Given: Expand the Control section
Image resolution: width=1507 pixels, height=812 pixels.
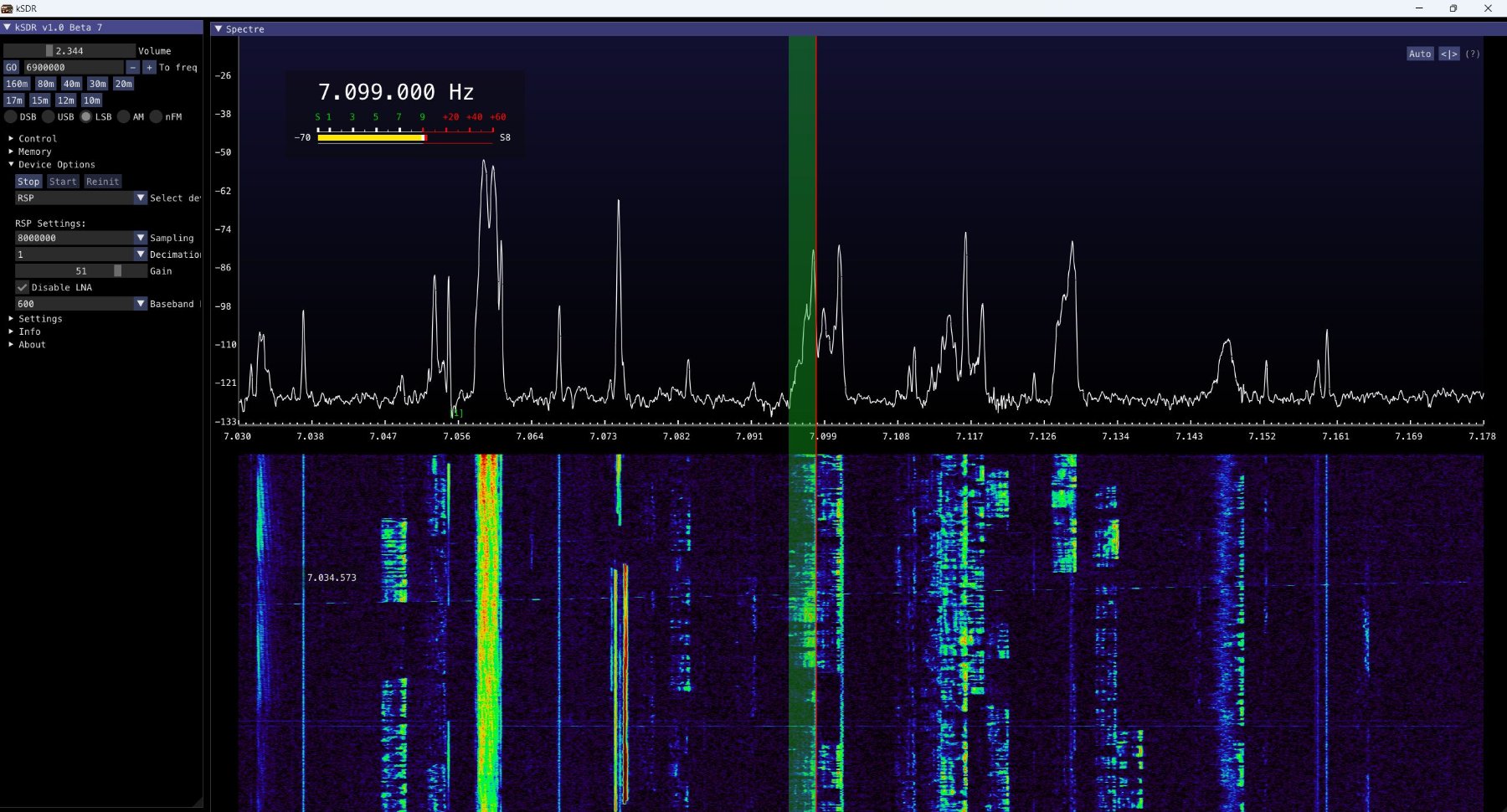Looking at the screenshot, I should click(x=37, y=139).
